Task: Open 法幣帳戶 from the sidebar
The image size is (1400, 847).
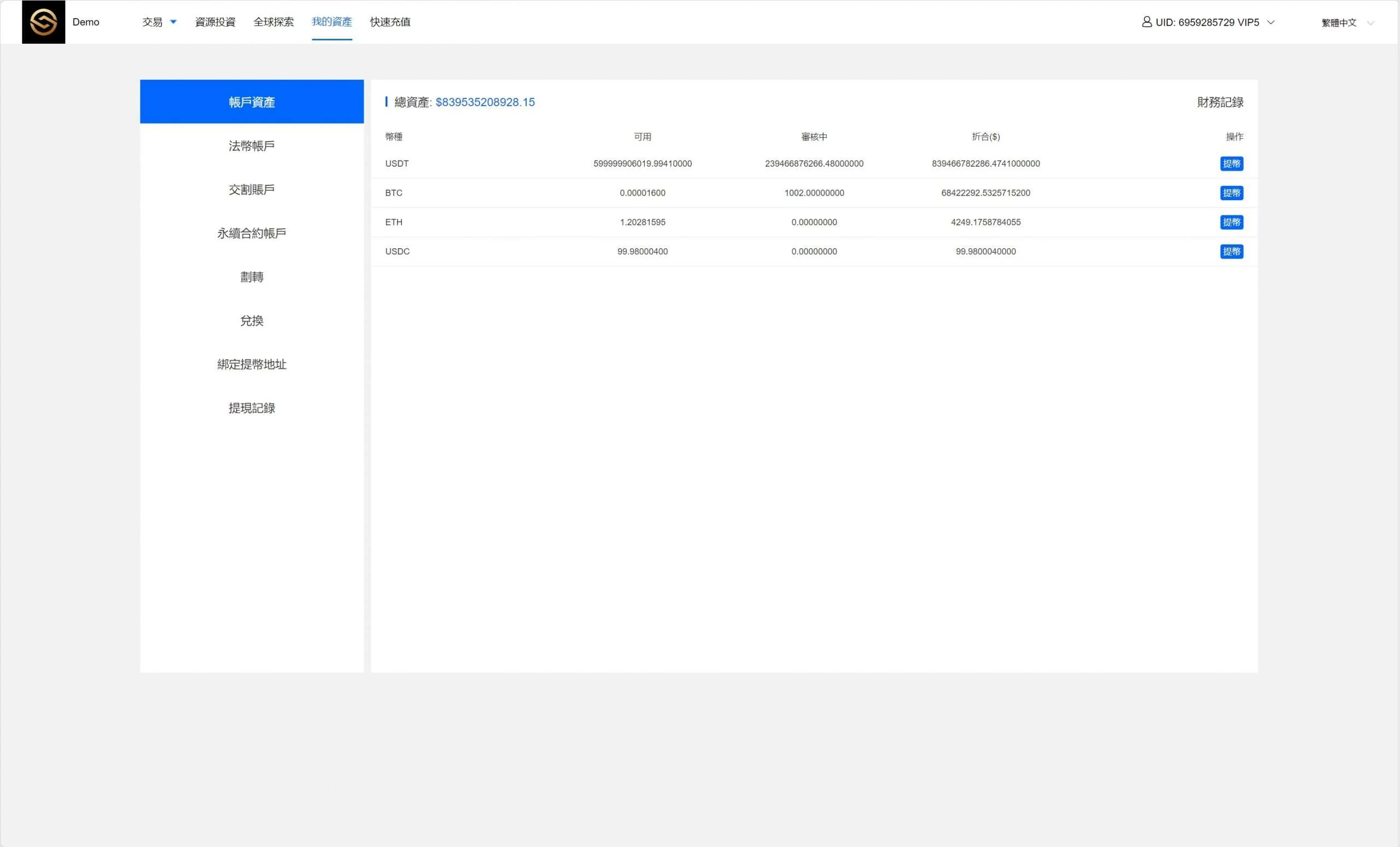Action: pyautogui.click(x=252, y=146)
